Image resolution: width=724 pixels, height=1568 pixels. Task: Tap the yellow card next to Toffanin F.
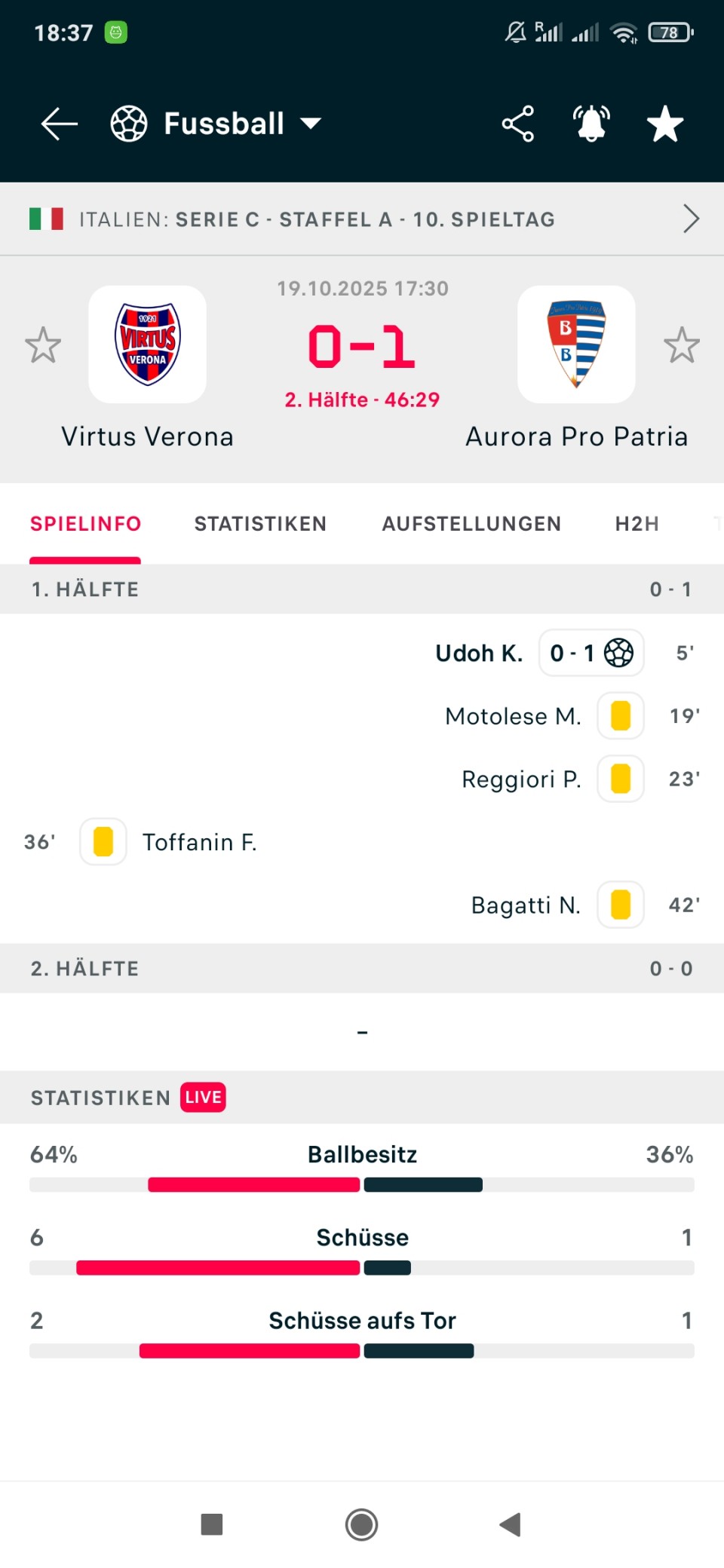[103, 842]
